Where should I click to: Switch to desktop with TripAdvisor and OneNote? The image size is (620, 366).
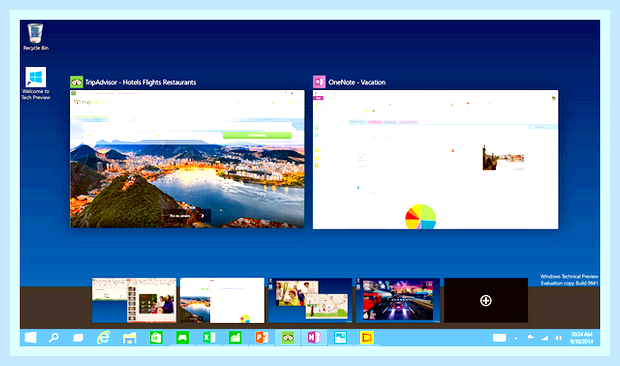222,300
